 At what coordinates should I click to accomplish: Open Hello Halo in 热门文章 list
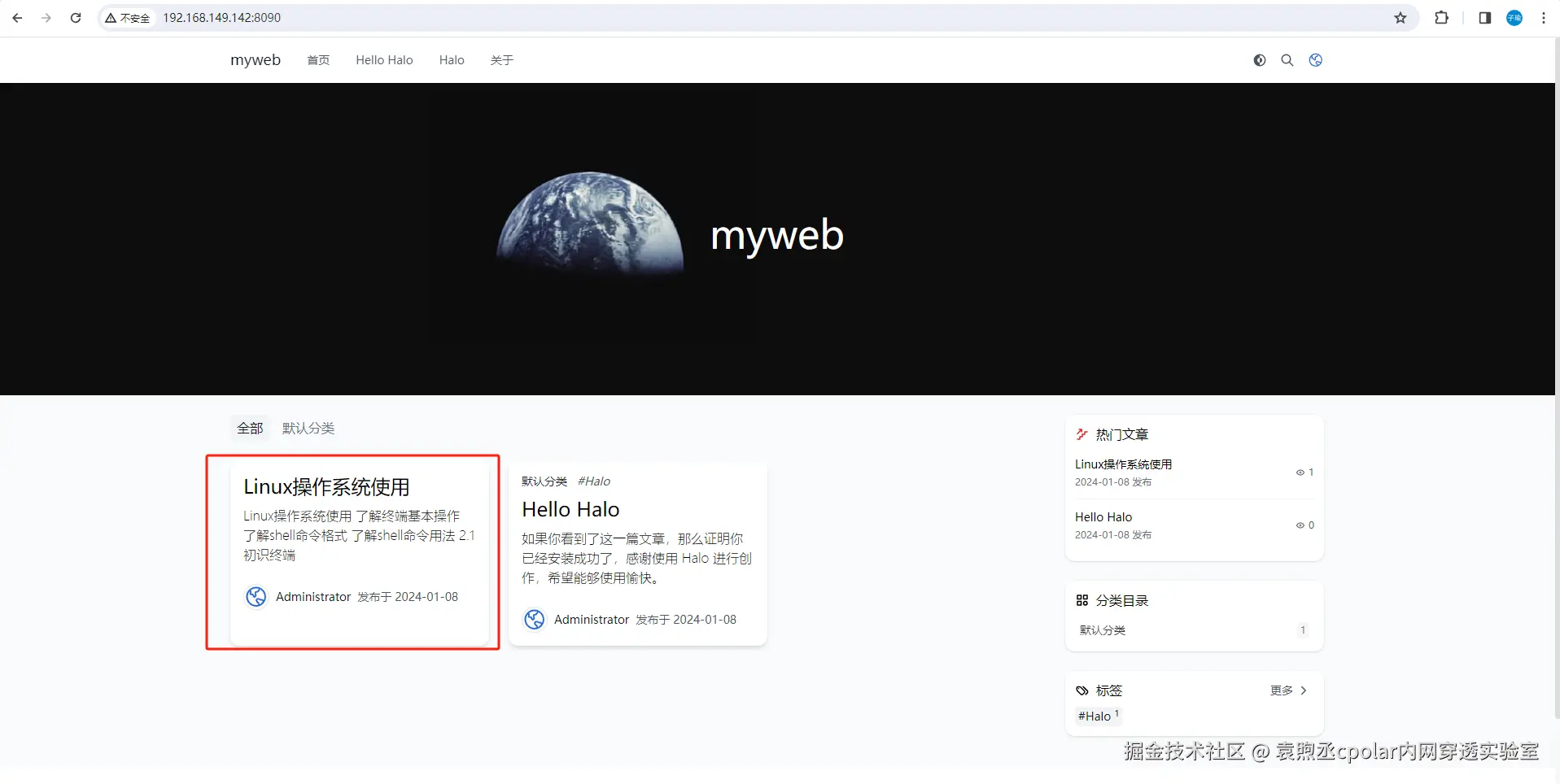(1103, 517)
